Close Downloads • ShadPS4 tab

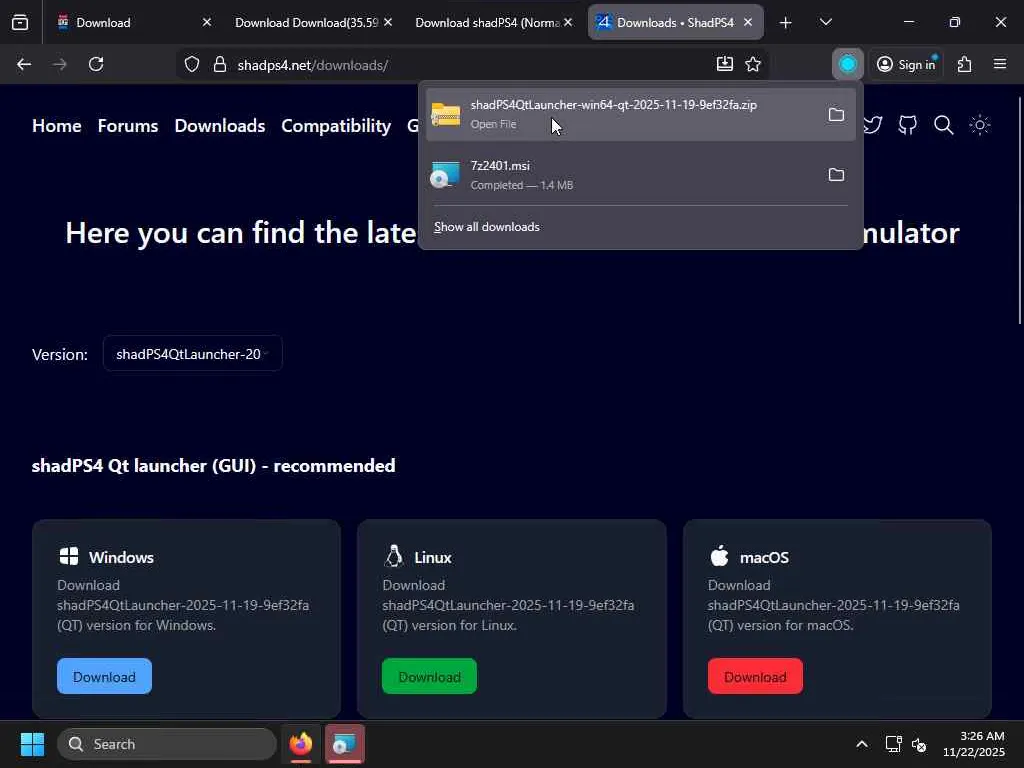[748, 22]
